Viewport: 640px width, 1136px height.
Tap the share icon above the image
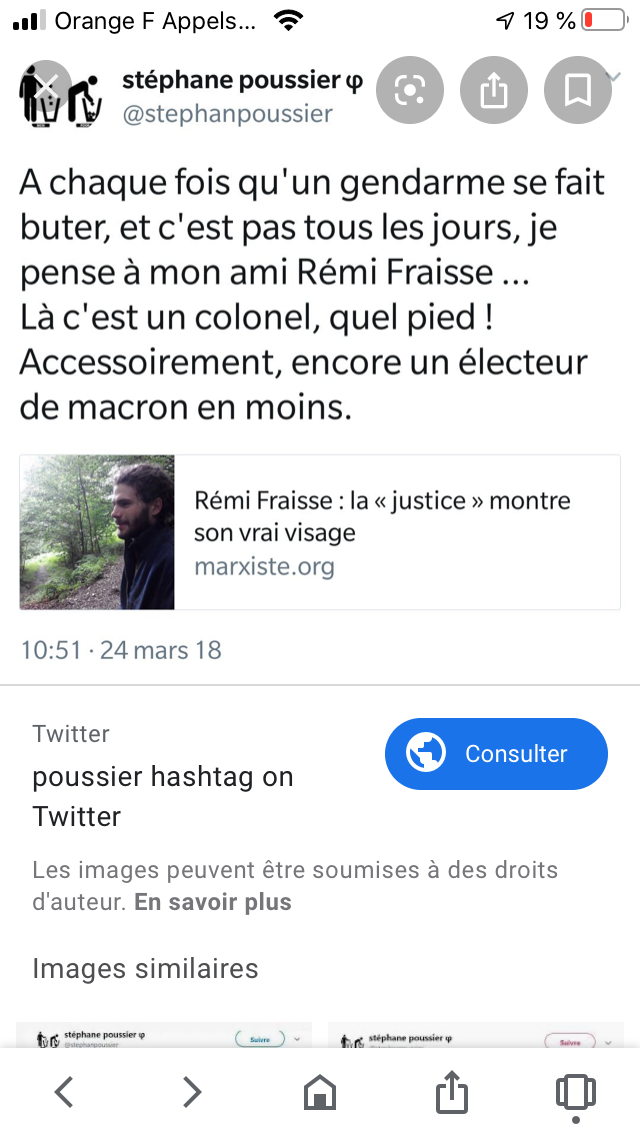point(493,91)
